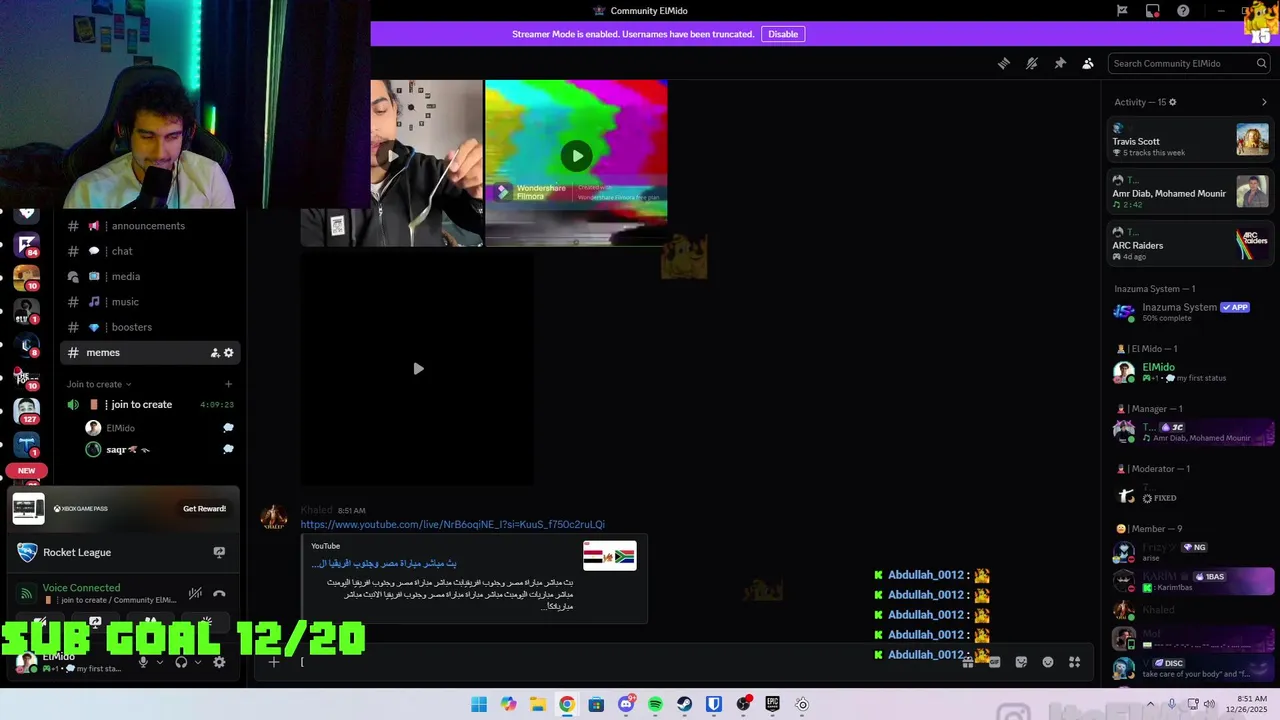The height and width of the screenshot is (720, 1280).
Task: Open the ARC Raiders activity card
Action: pos(1190,244)
